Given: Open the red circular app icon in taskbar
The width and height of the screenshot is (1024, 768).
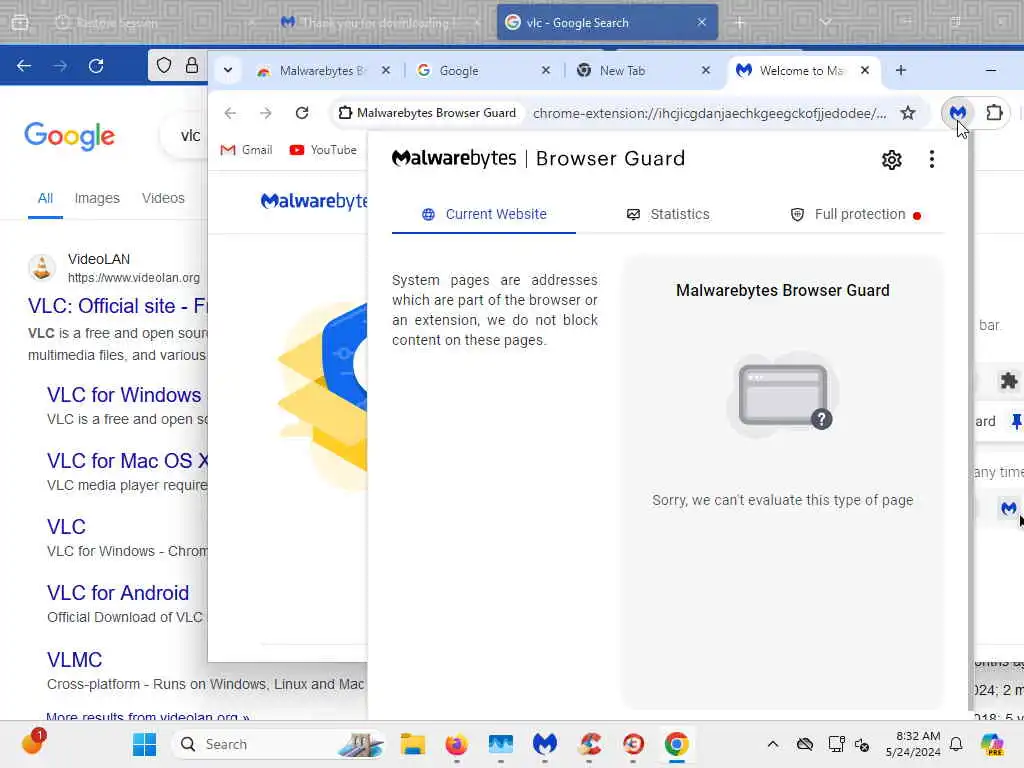Looking at the screenshot, I should pyautogui.click(x=633, y=744).
